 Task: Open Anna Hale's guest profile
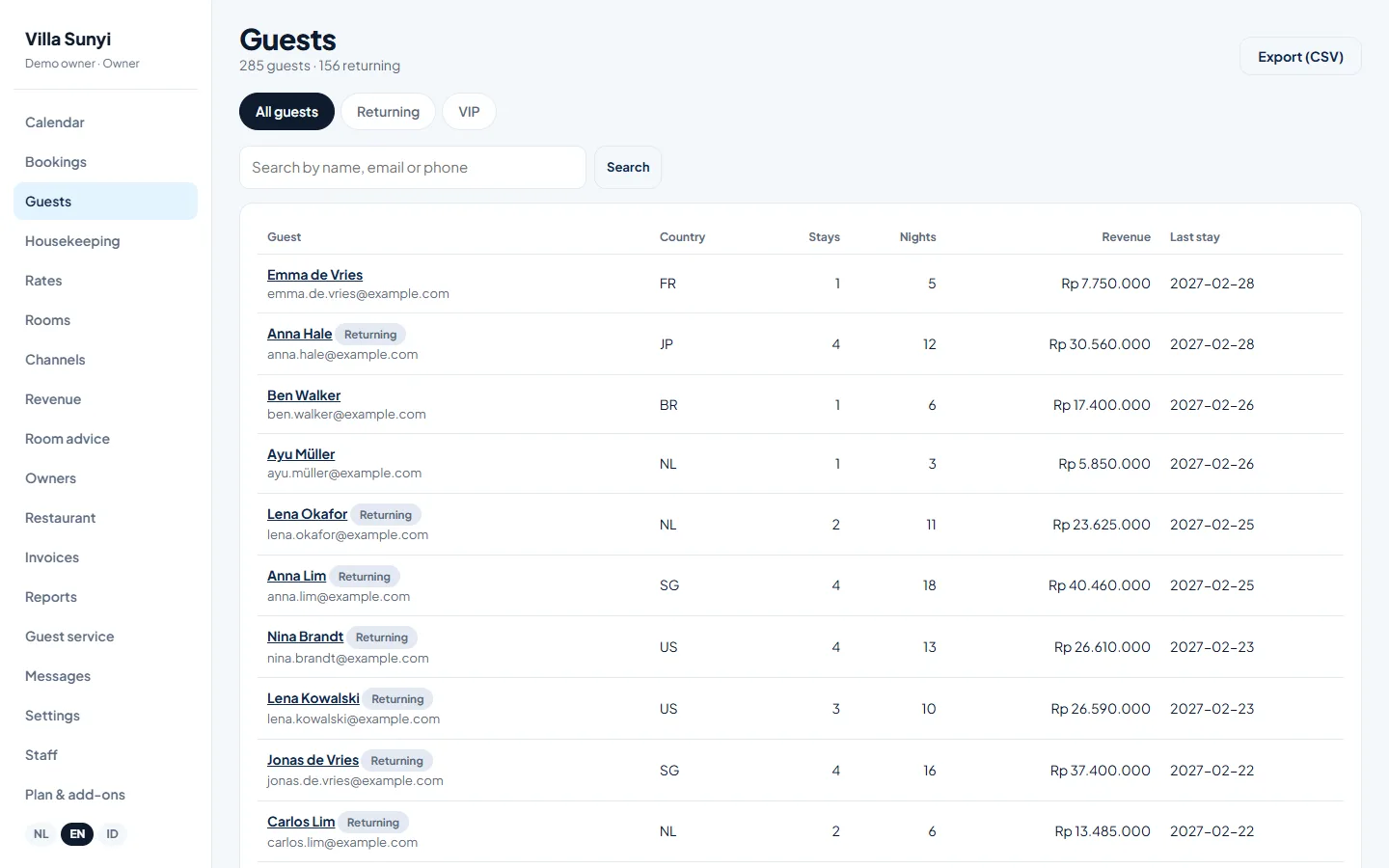tap(299, 334)
